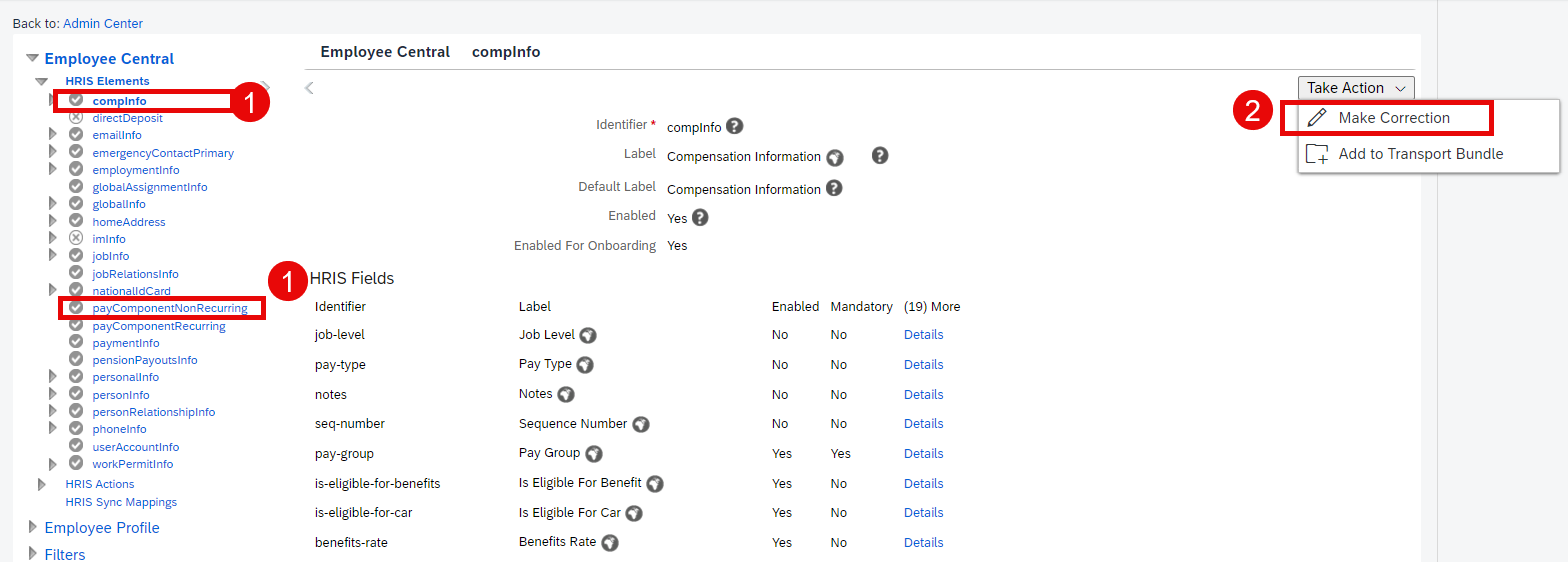Choose Add to Transport Bundle
1568x562 pixels.
pos(1421,154)
